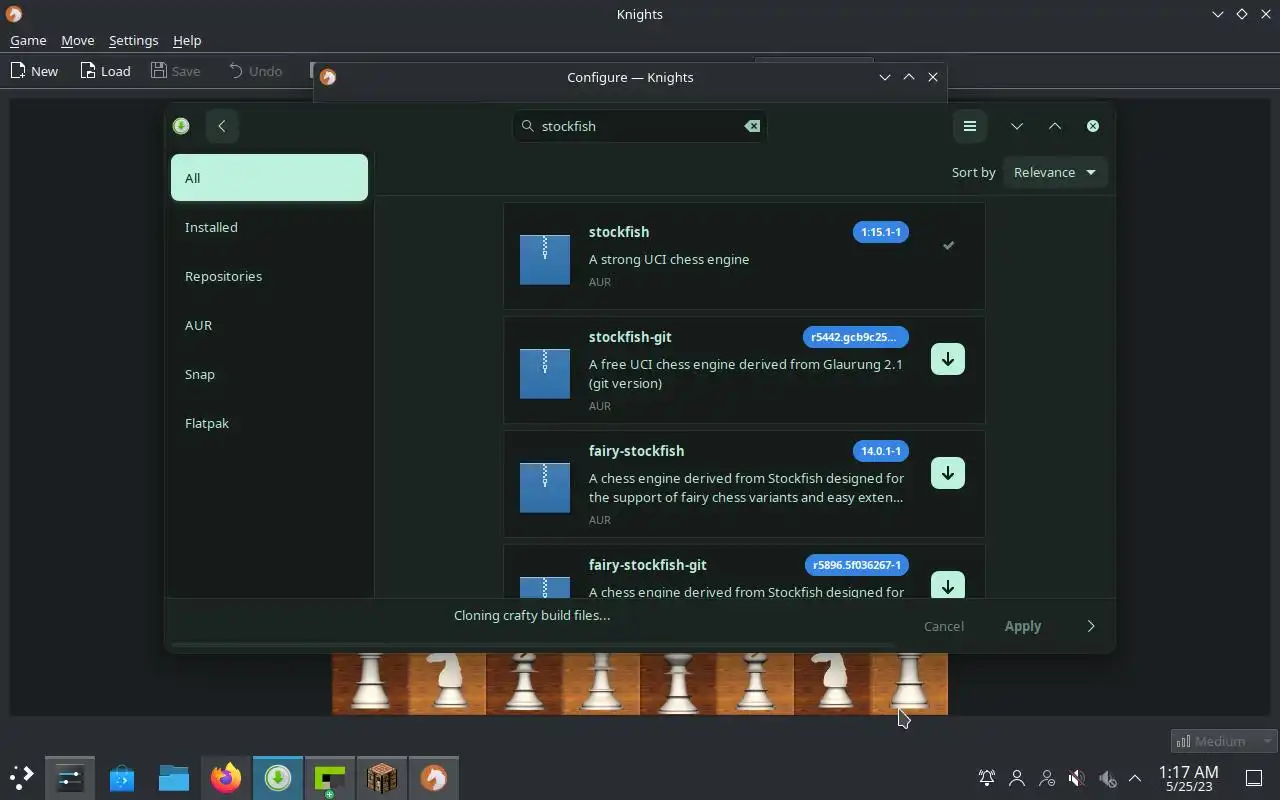This screenshot has height=800, width=1280.
Task: Click Save in the Knights toolbar
Action: 176,71
